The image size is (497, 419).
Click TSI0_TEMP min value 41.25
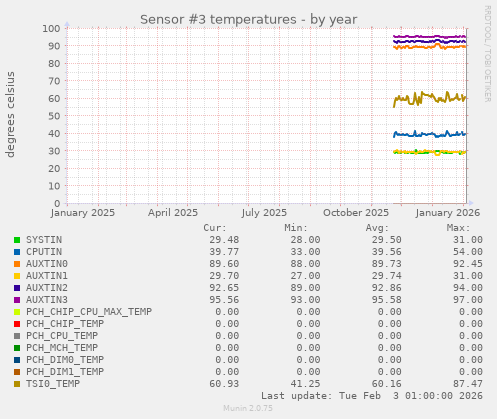coord(305,384)
